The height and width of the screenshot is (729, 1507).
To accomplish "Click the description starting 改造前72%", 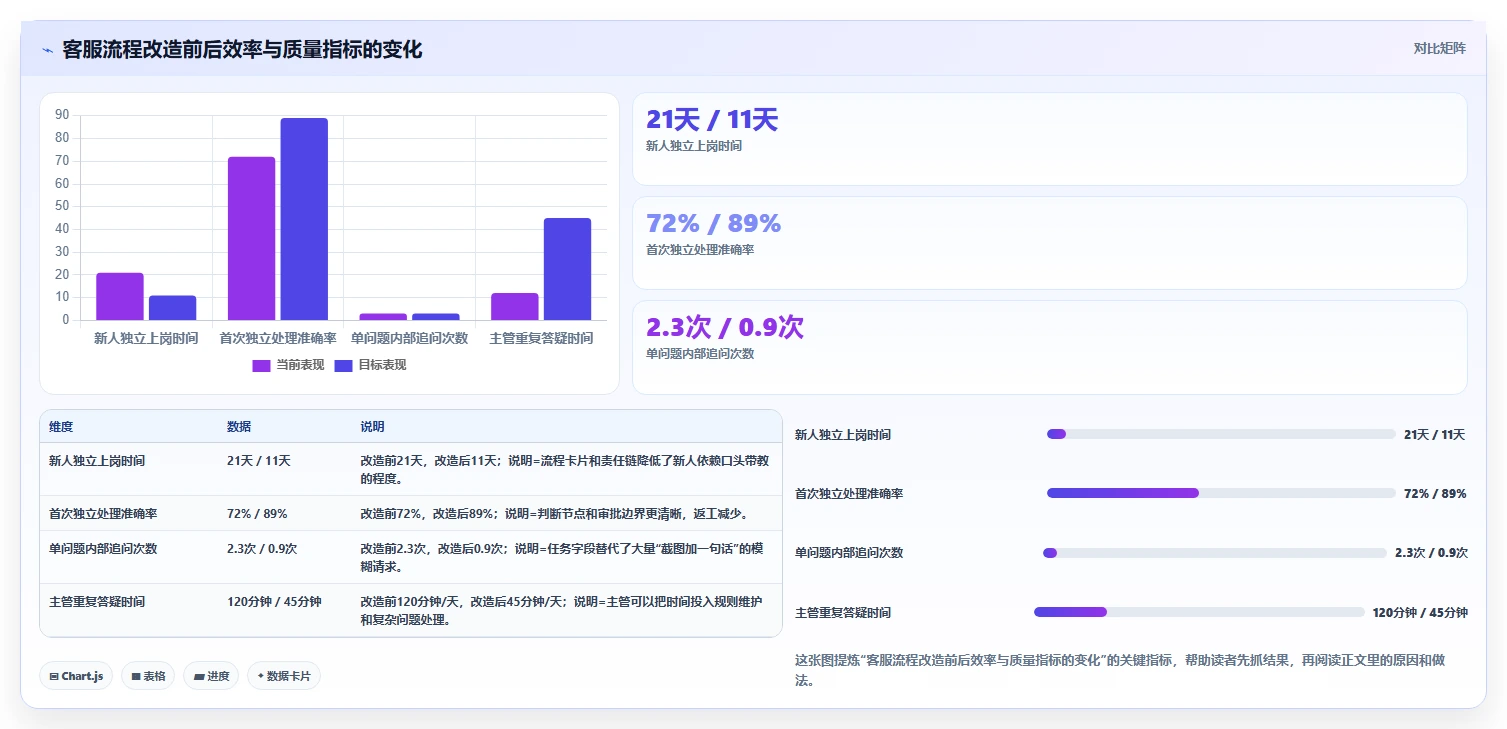I will point(555,514).
